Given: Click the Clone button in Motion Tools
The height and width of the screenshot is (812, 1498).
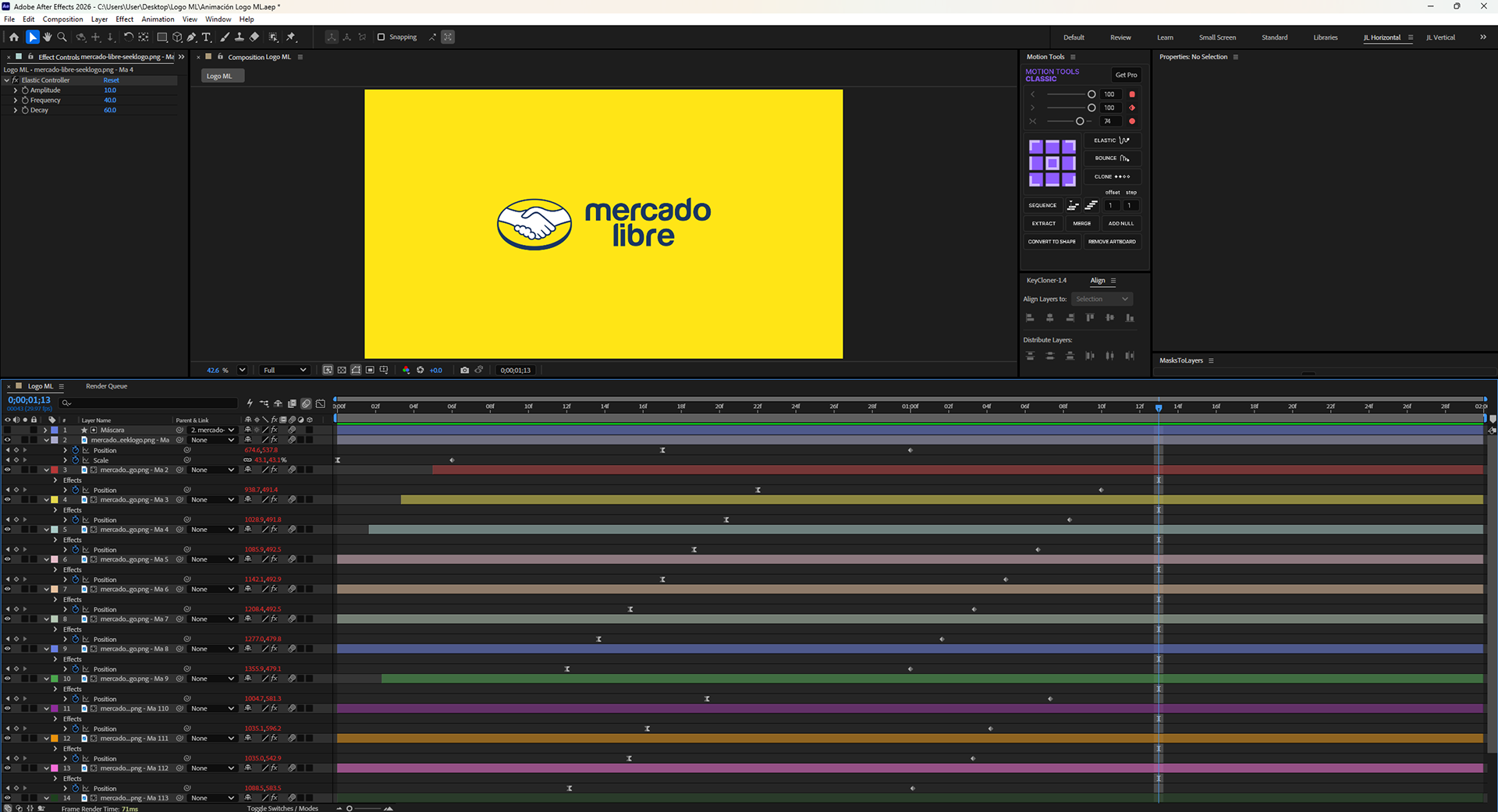Looking at the screenshot, I should tap(1112, 176).
